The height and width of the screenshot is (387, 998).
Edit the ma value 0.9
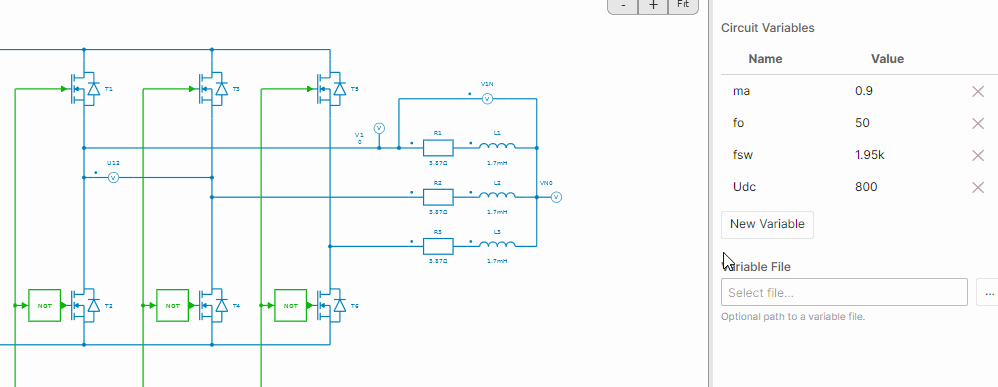pyautogui.click(x=864, y=91)
